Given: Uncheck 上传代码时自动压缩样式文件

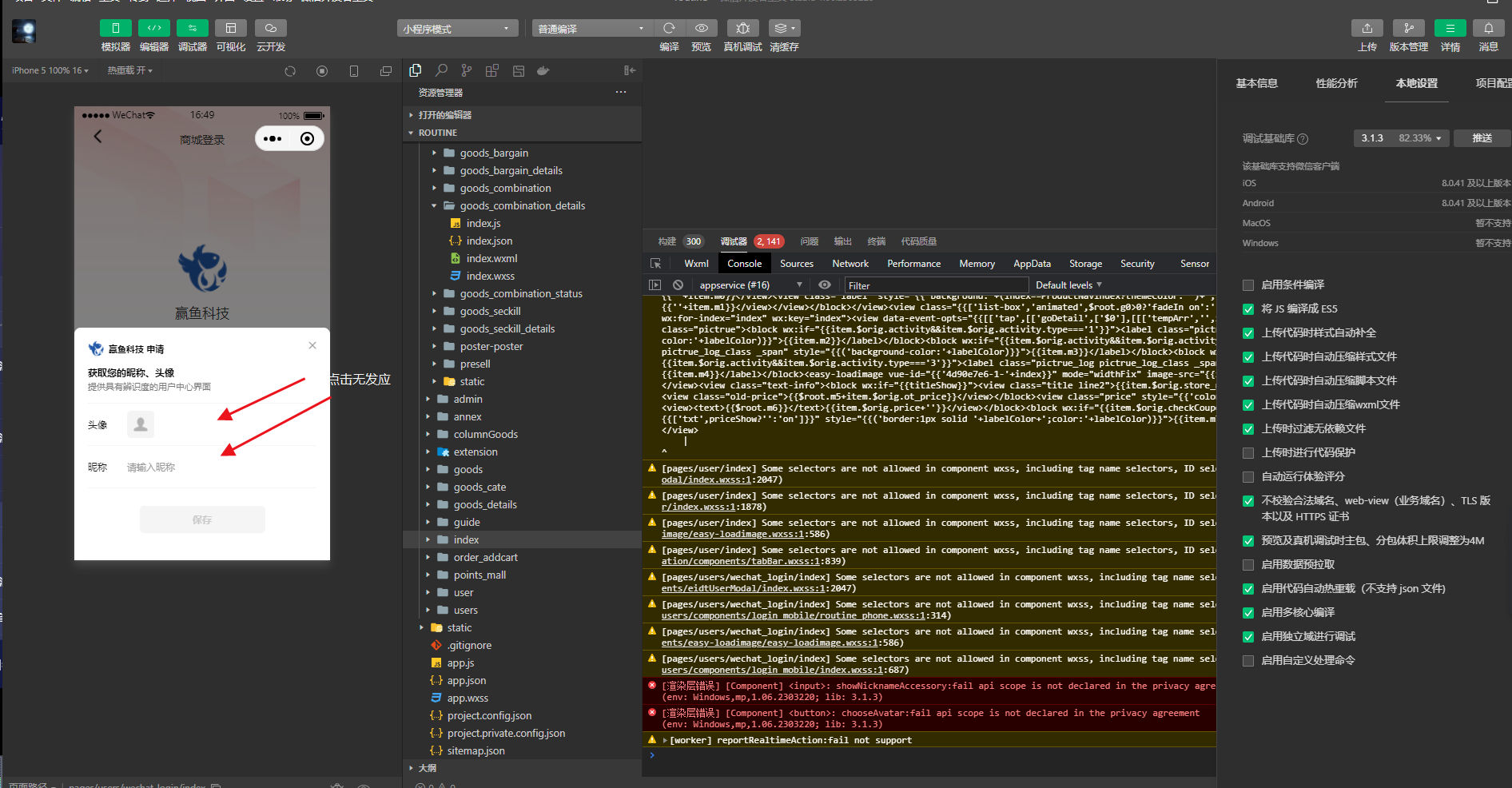Looking at the screenshot, I should [x=1248, y=357].
